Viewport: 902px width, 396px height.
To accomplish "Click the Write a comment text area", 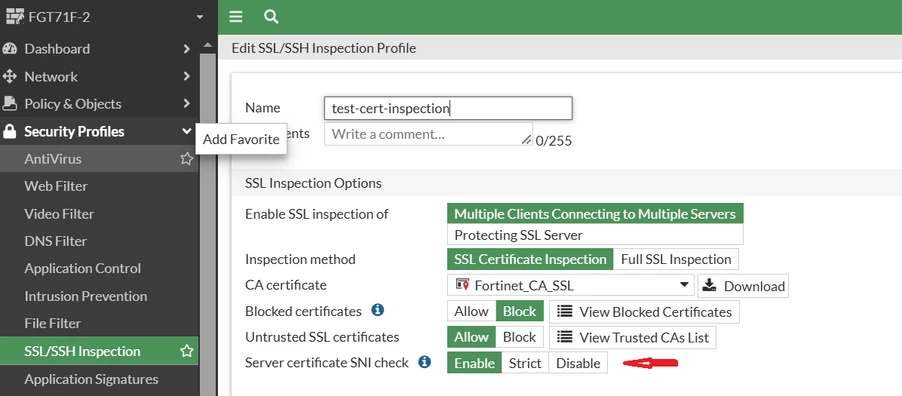I will pos(429,134).
